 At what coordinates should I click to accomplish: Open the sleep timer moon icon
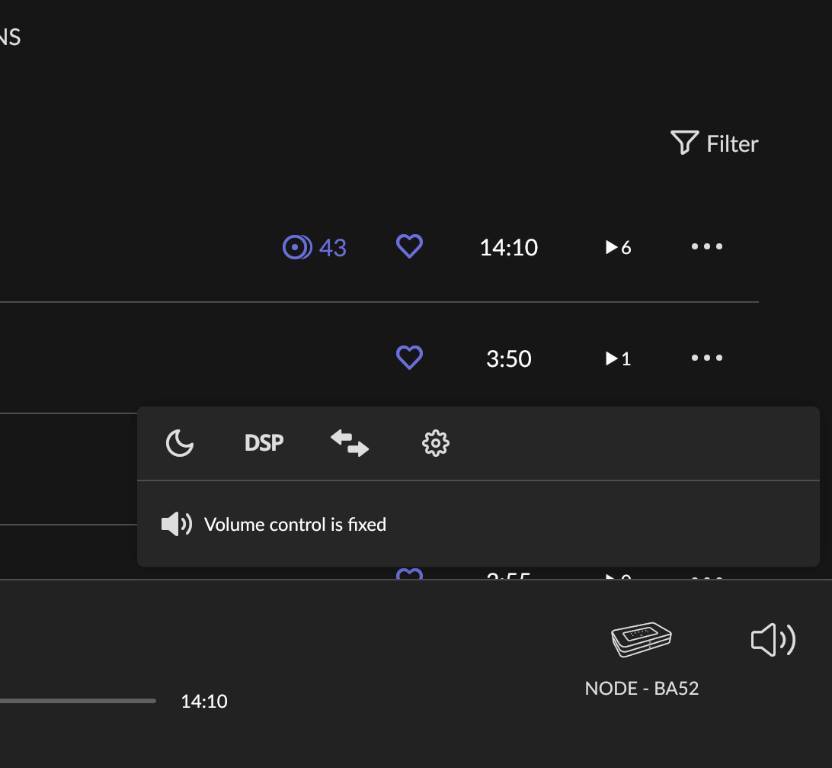coord(180,443)
